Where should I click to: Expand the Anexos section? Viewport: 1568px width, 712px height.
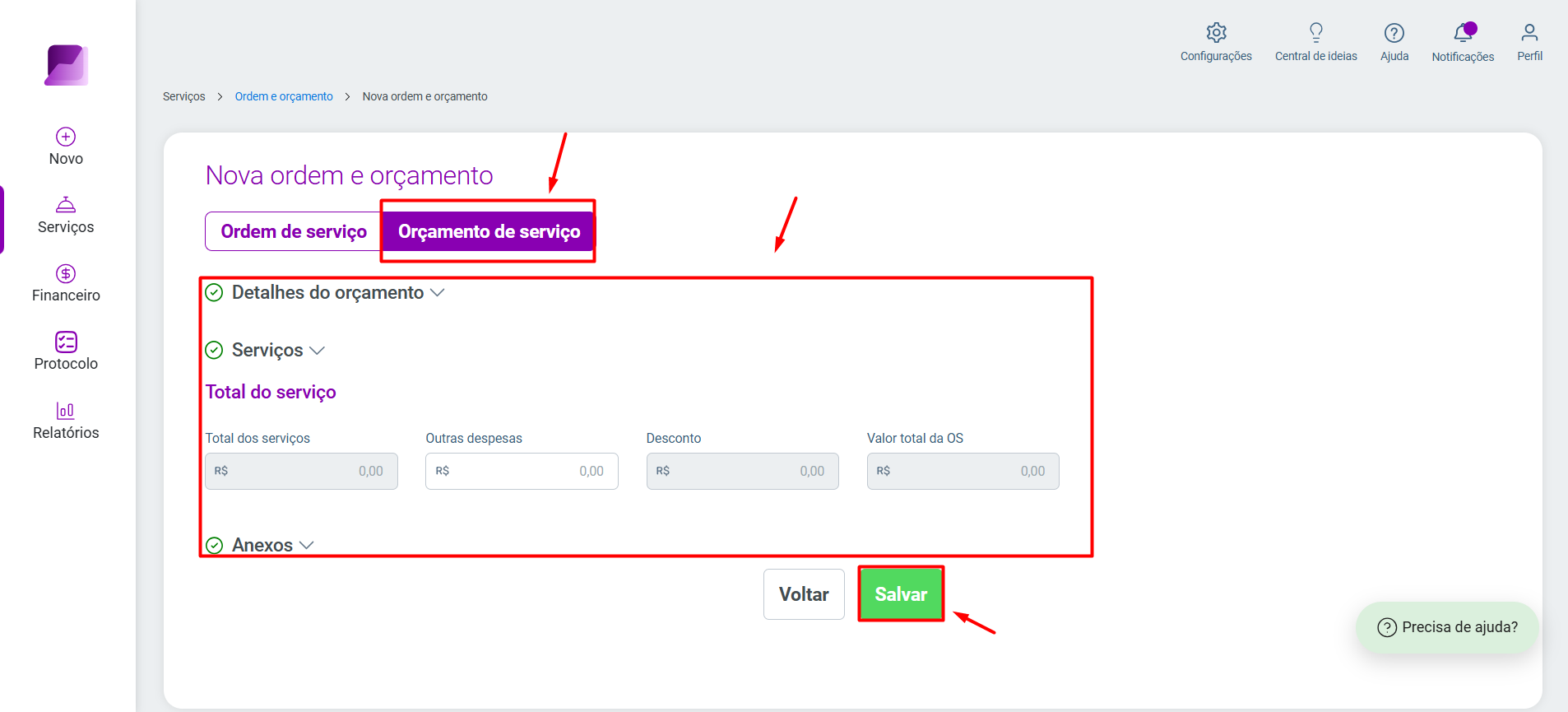259,545
